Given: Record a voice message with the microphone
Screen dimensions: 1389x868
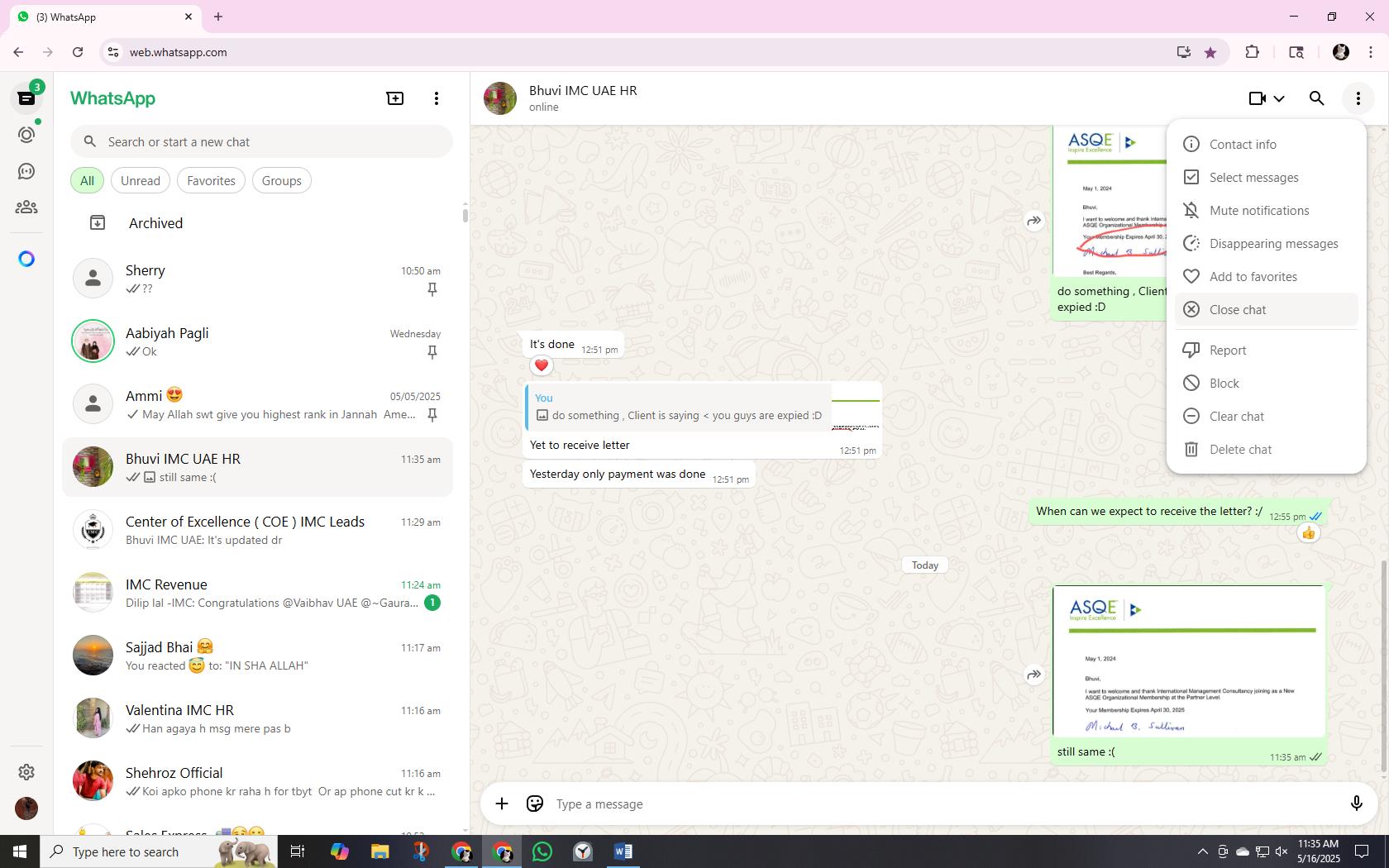Looking at the screenshot, I should tap(1357, 804).
